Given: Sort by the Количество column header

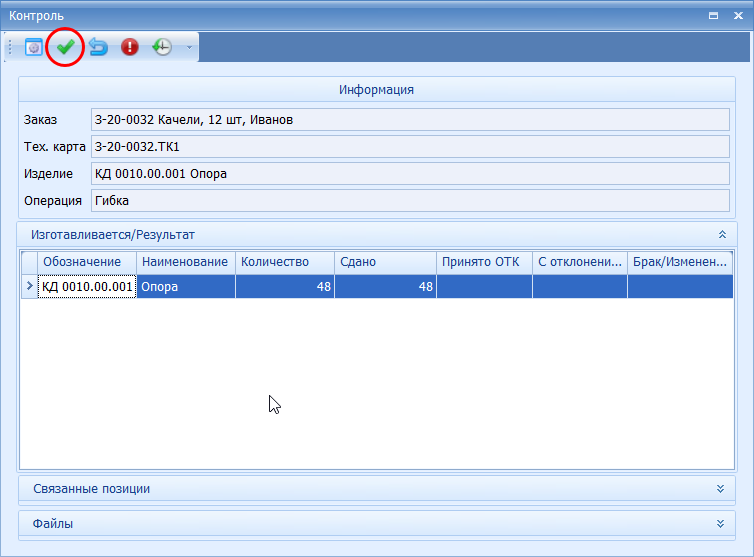Looking at the screenshot, I should pyautogui.click(x=285, y=262).
